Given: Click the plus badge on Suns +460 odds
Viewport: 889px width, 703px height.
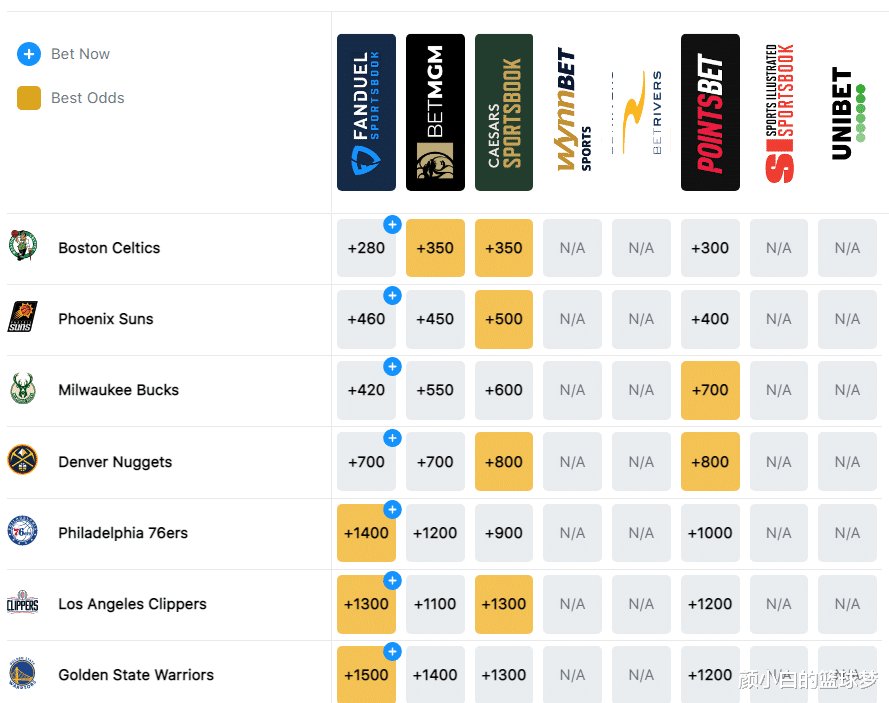Looking at the screenshot, I should click(x=392, y=295).
